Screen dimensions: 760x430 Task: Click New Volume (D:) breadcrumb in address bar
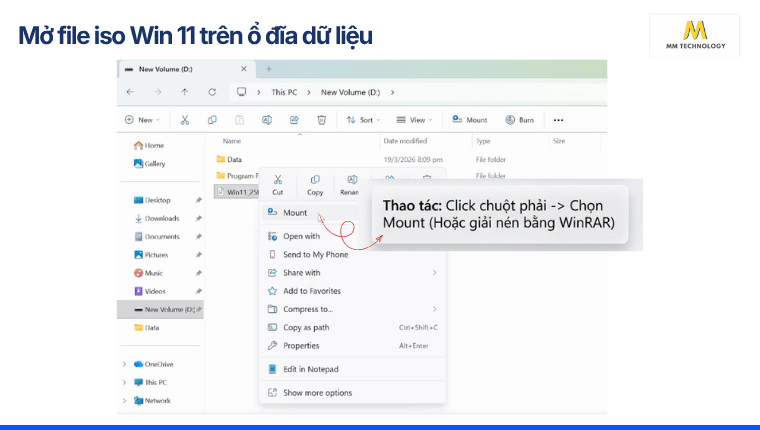pyautogui.click(x=350, y=92)
